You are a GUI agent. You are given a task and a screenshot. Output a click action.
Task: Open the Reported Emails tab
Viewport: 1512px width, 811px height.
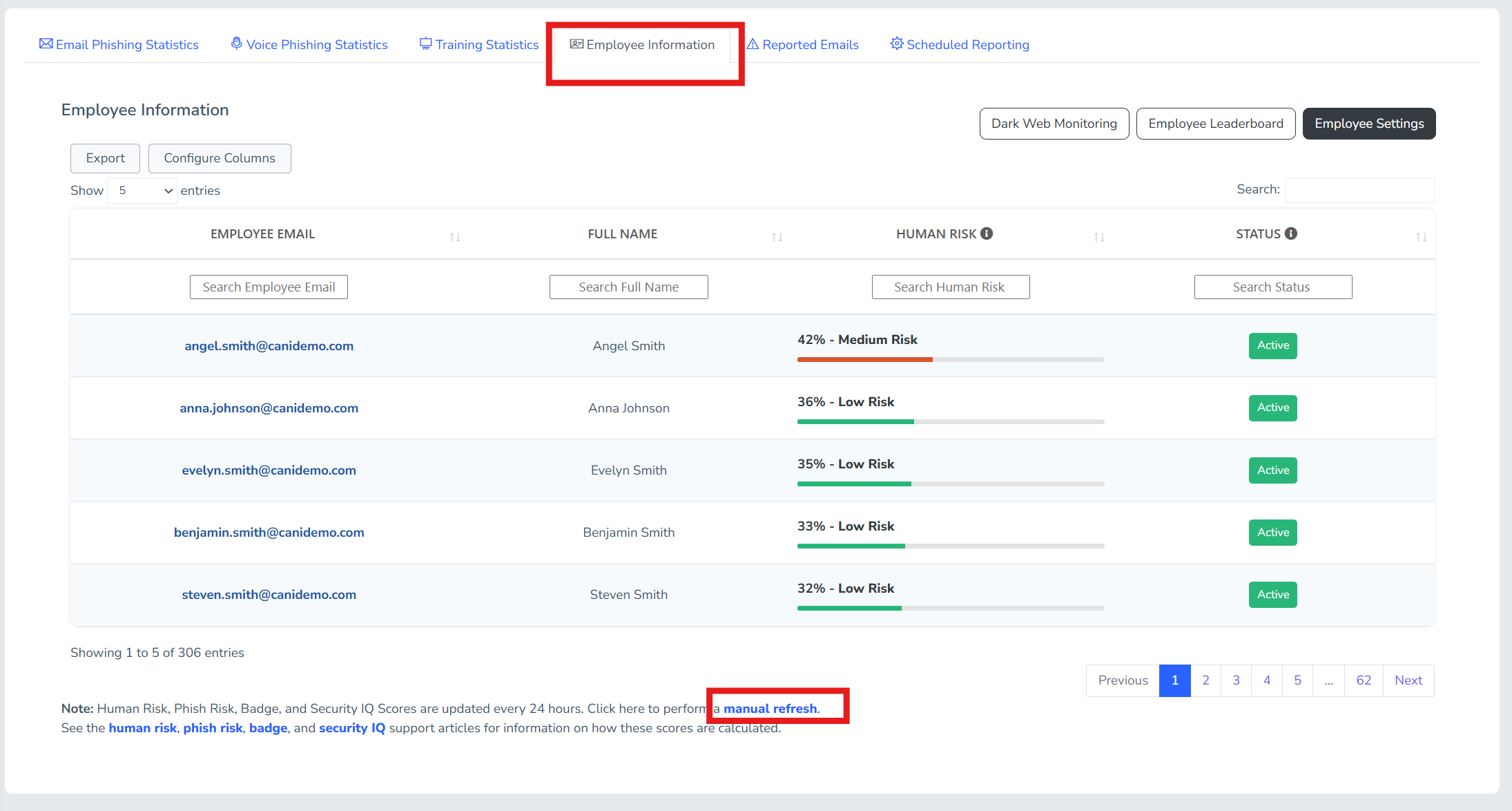coord(803,45)
